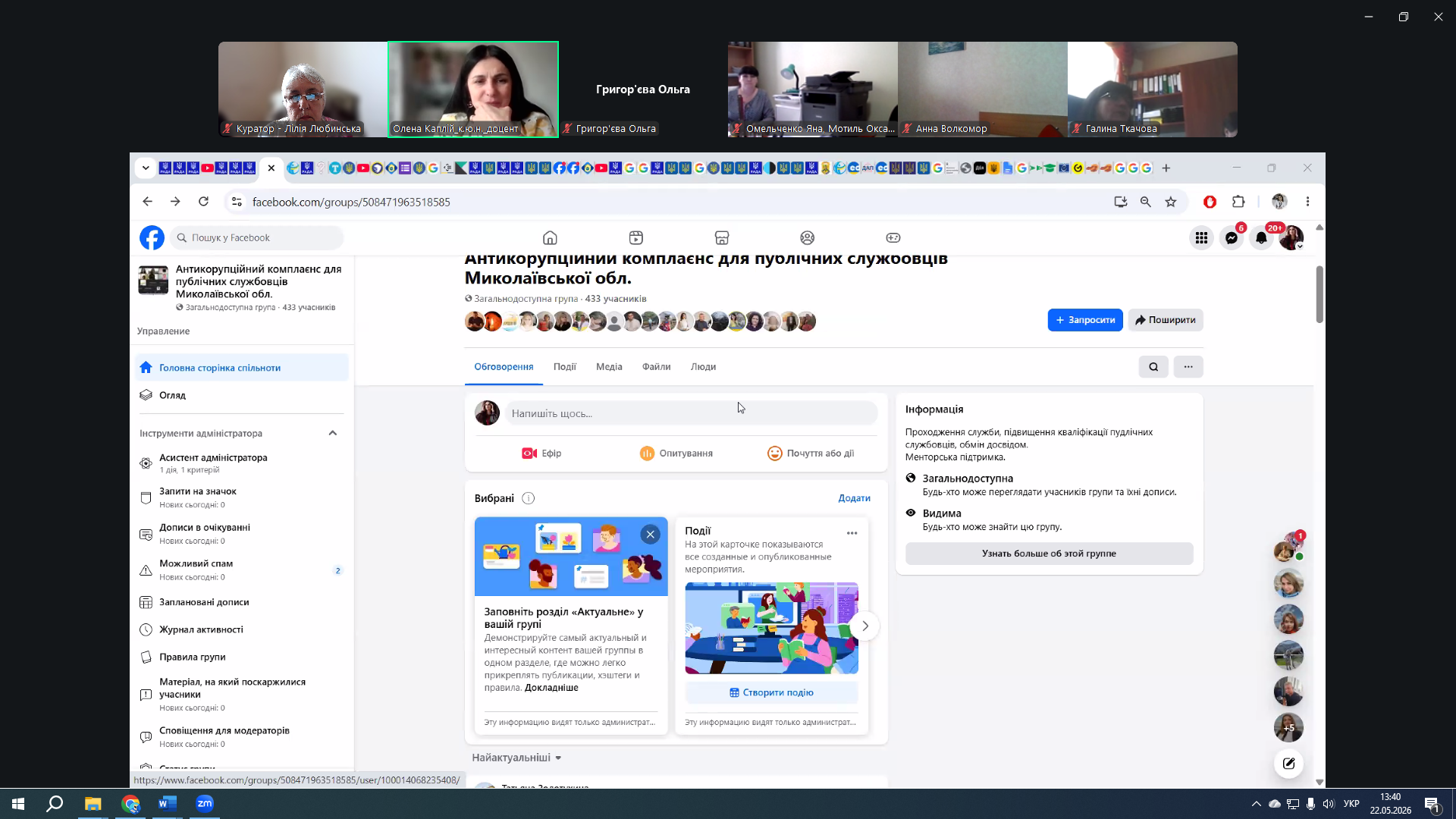Open Правила групи
The height and width of the screenshot is (819, 1456).
(x=242, y=657)
